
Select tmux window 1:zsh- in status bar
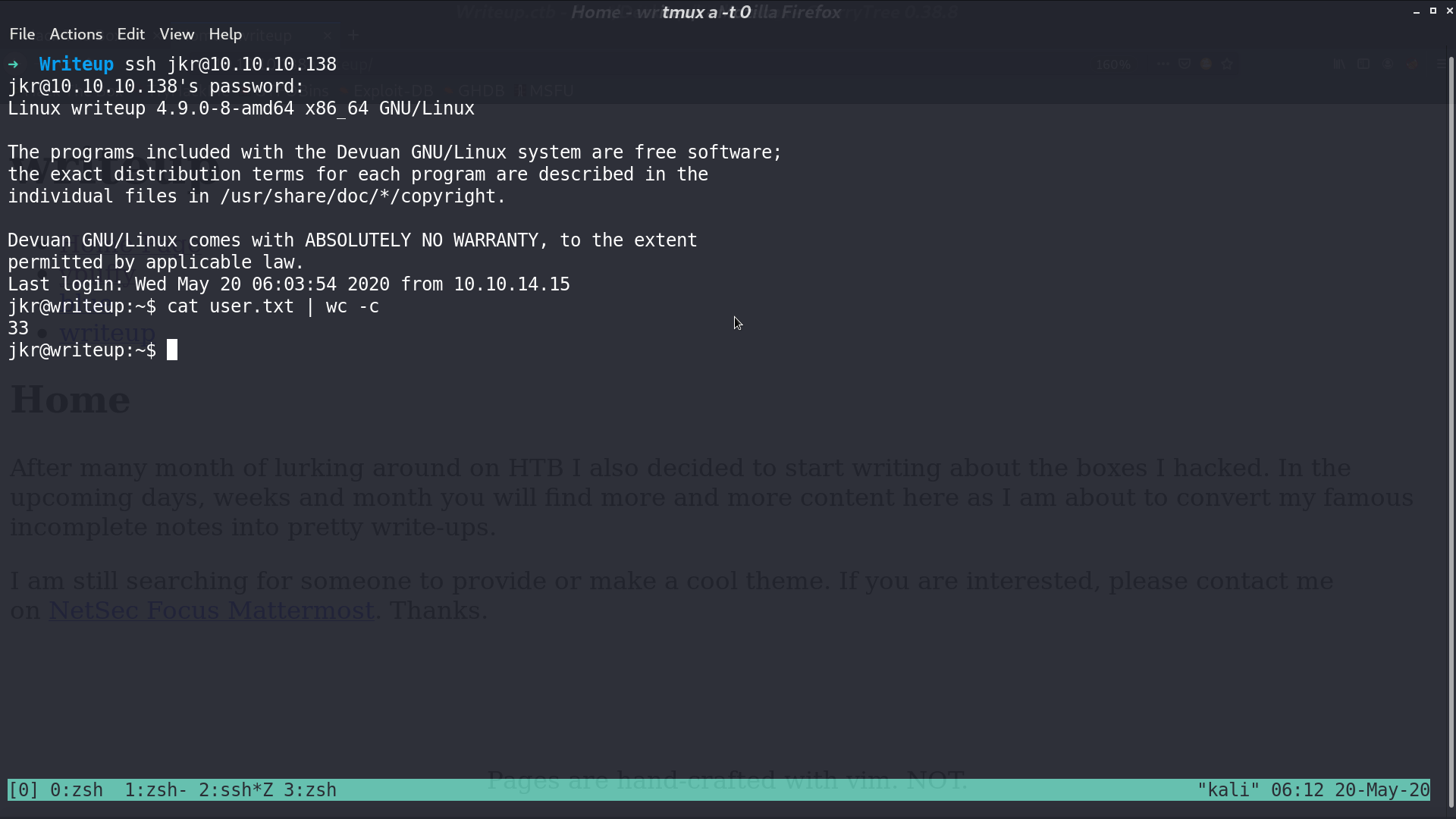coord(155,790)
